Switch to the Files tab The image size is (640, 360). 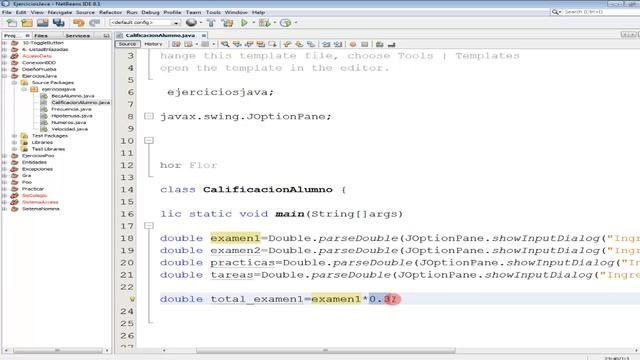point(41,36)
